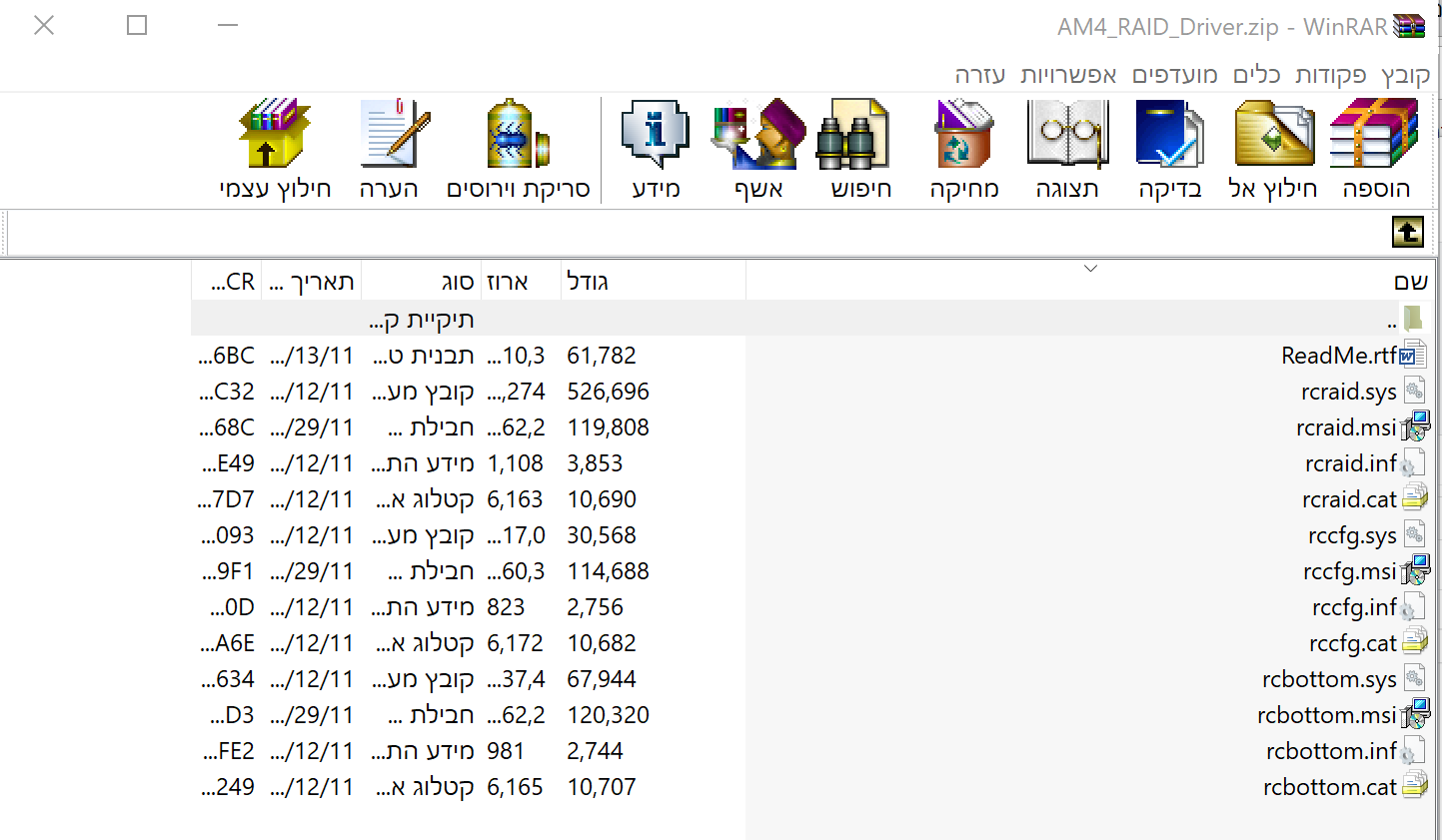1442x840 pixels.
Task: Go up one folder level arrow
Action: [1408, 233]
